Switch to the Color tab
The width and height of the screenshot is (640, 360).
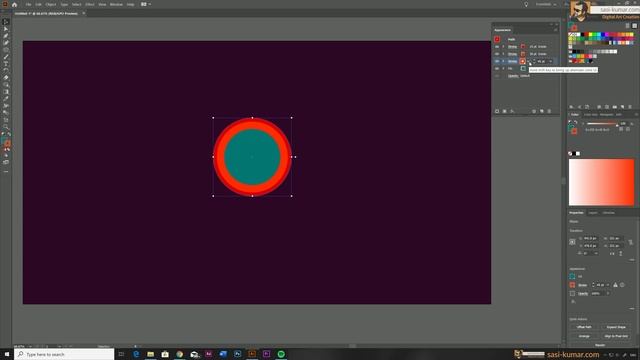click(575, 115)
